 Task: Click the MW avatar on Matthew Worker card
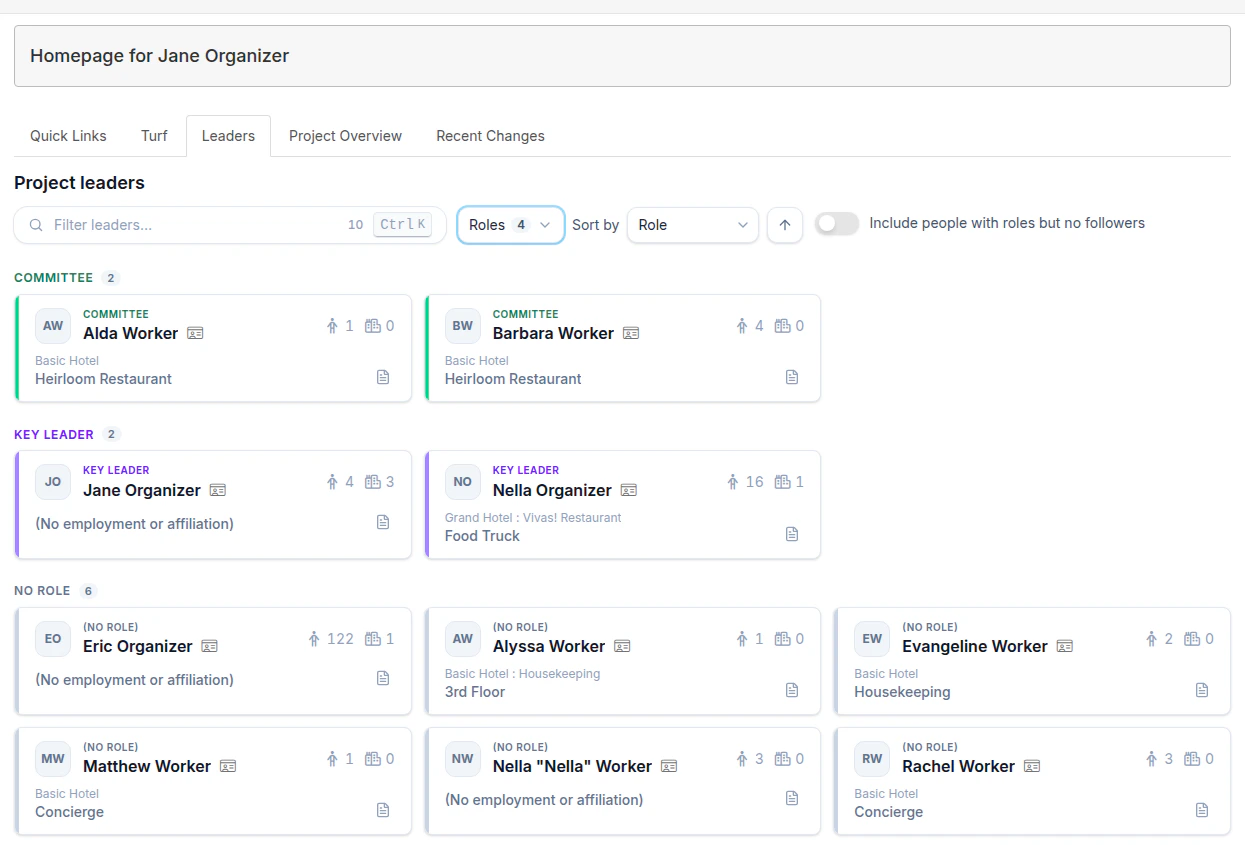[53, 759]
